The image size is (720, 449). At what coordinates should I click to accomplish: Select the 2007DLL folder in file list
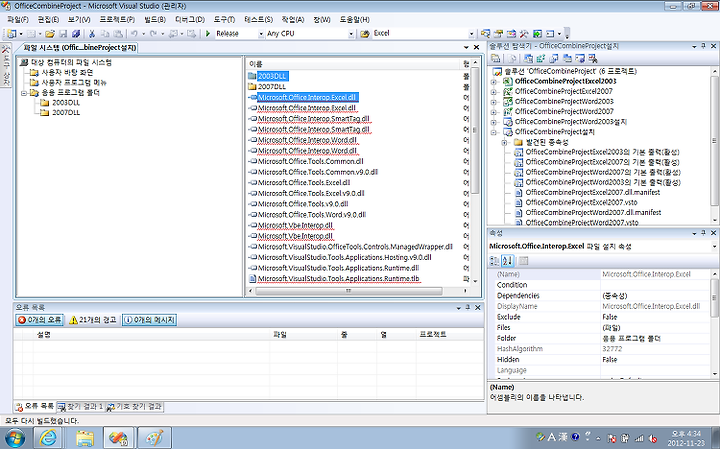pyautogui.click(x=271, y=87)
